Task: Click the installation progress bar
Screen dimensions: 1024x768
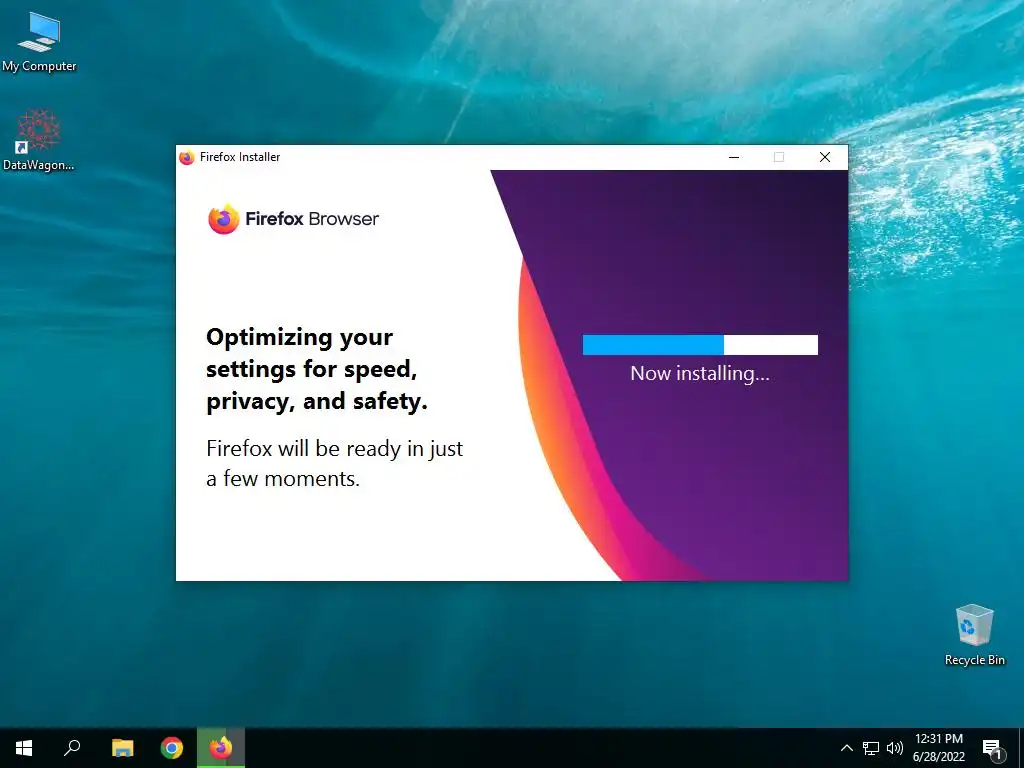Action: 700,345
